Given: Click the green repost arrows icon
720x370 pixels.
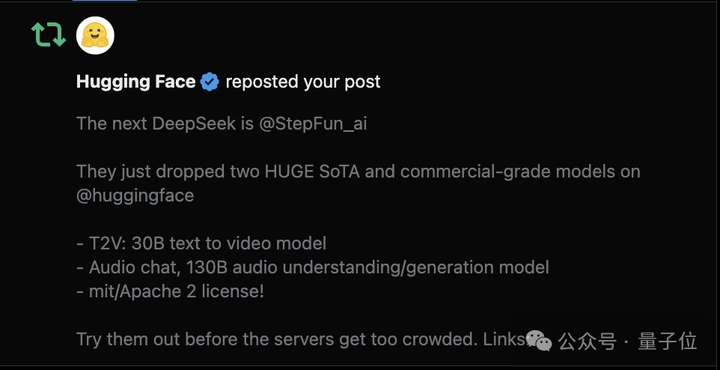Looking at the screenshot, I should click(49, 35).
